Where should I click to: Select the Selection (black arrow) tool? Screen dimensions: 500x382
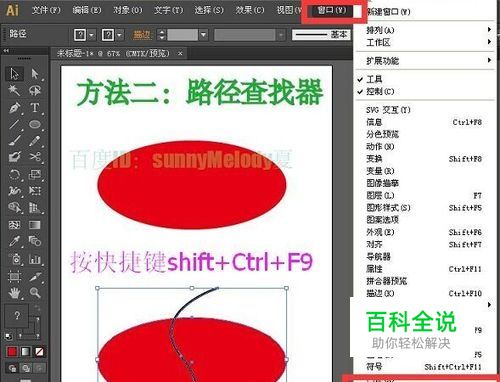14,74
